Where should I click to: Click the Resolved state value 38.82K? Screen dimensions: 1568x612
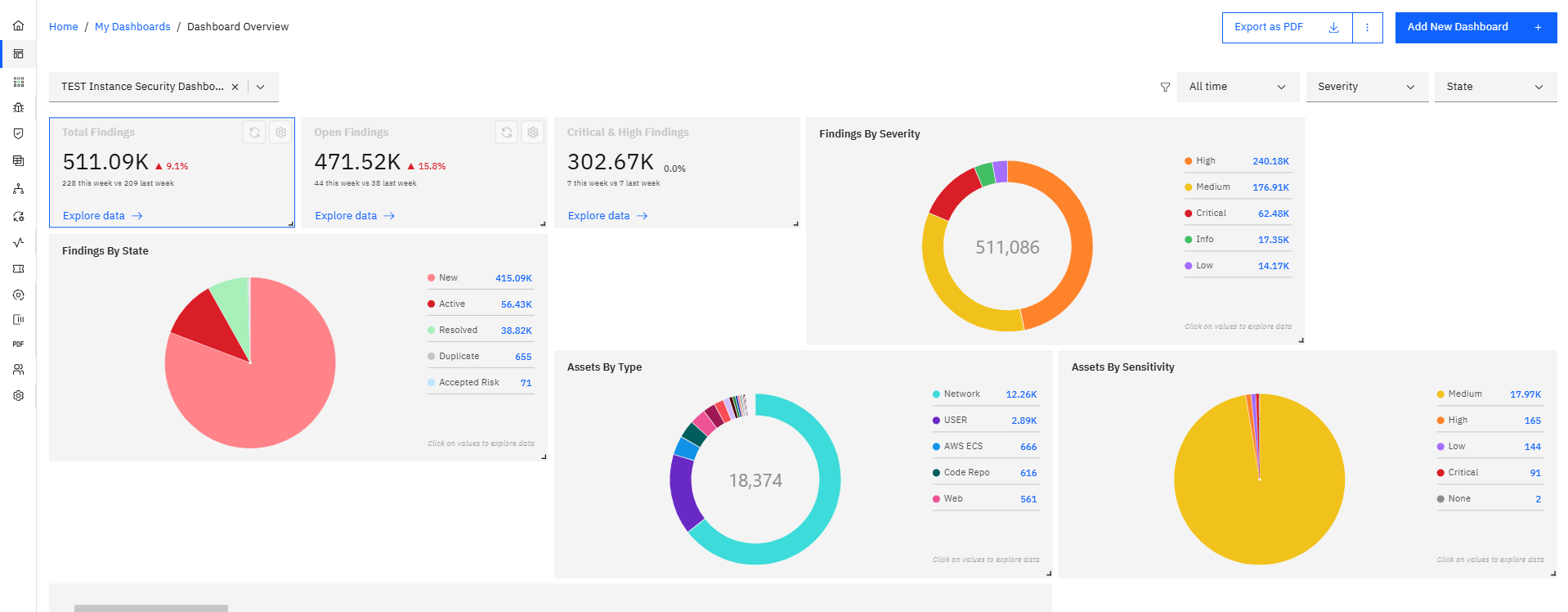pyautogui.click(x=517, y=331)
